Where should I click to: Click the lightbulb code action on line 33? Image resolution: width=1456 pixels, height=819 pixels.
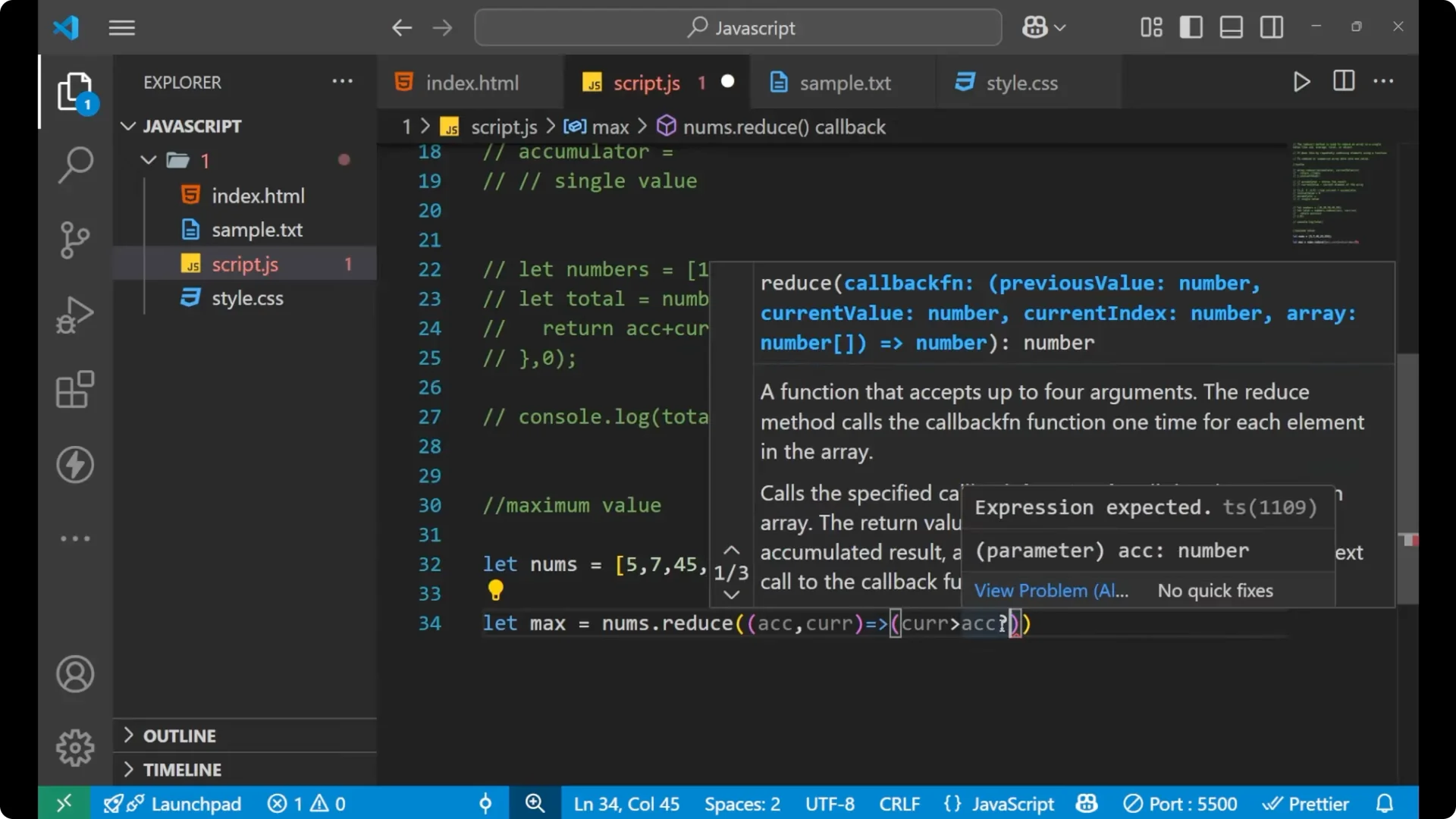[x=496, y=590]
